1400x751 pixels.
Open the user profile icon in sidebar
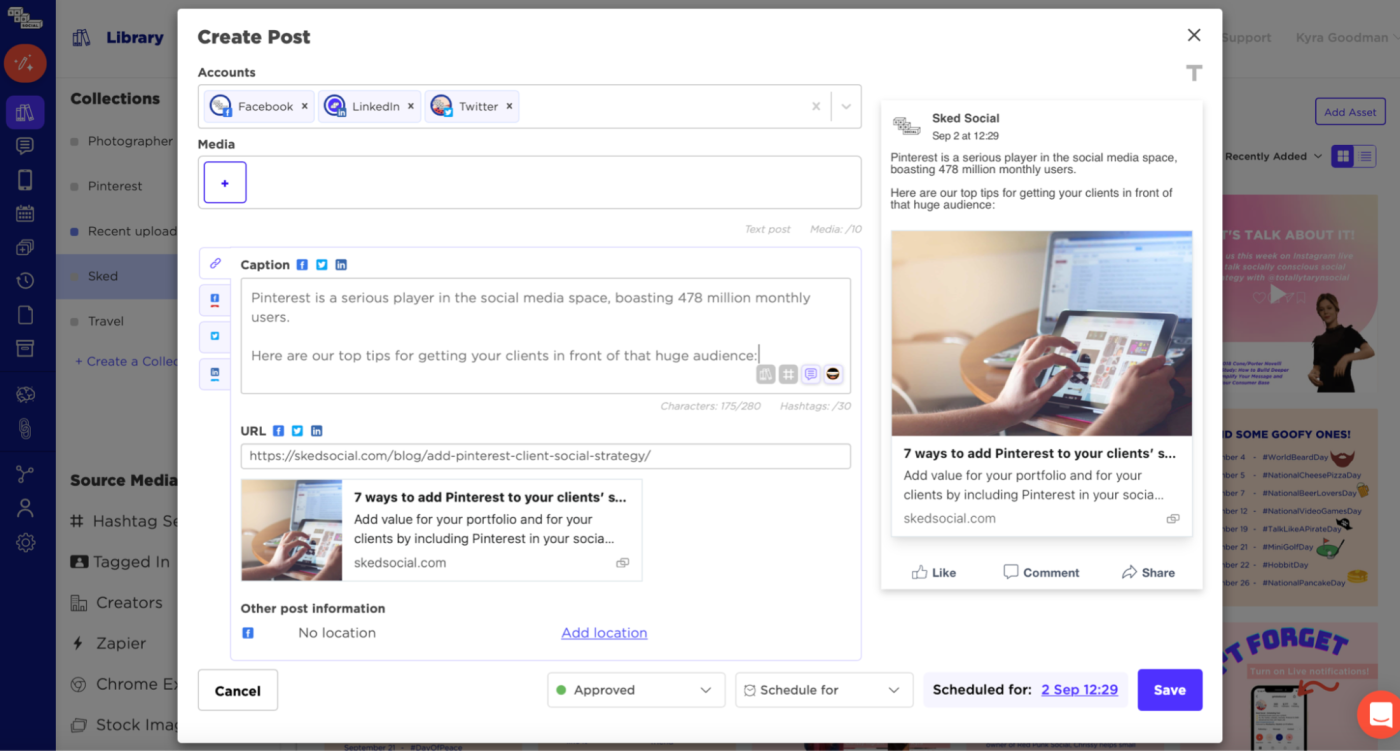(25, 508)
